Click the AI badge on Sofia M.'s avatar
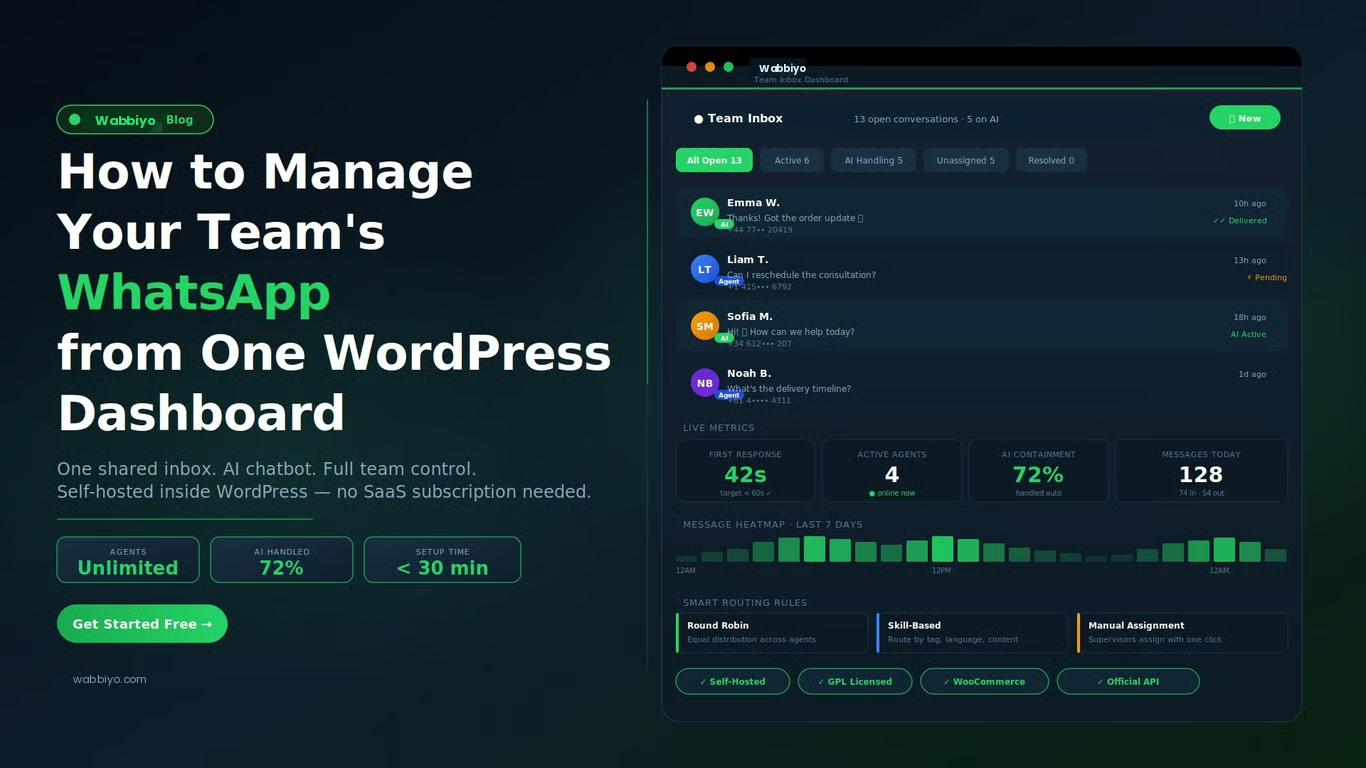Image resolution: width=1366 pixels, height=768 pixels. tap(723, 339)
